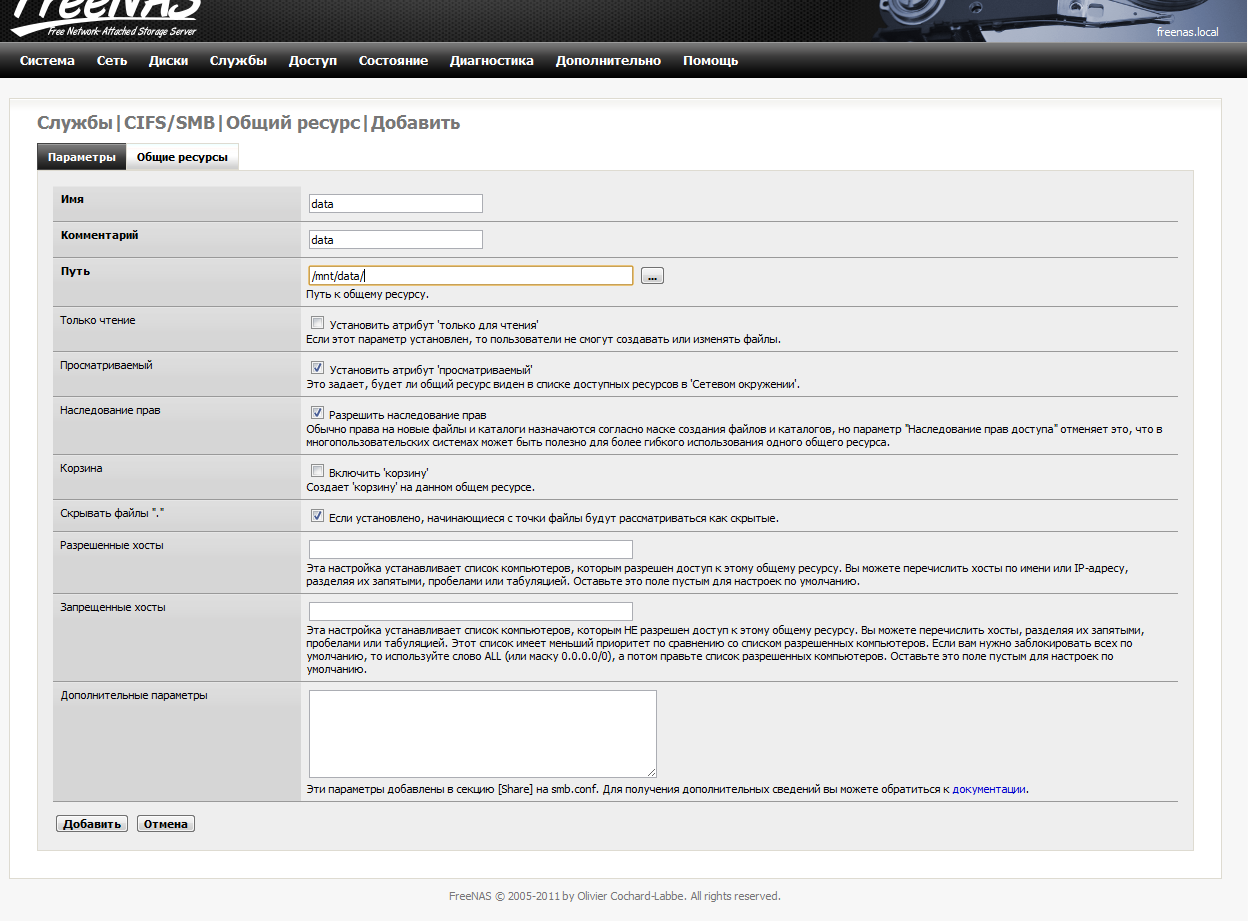Toggle the hide dot files checkbox
Image resolution: width=1248 pixels, height=921 pixels.
317,516
